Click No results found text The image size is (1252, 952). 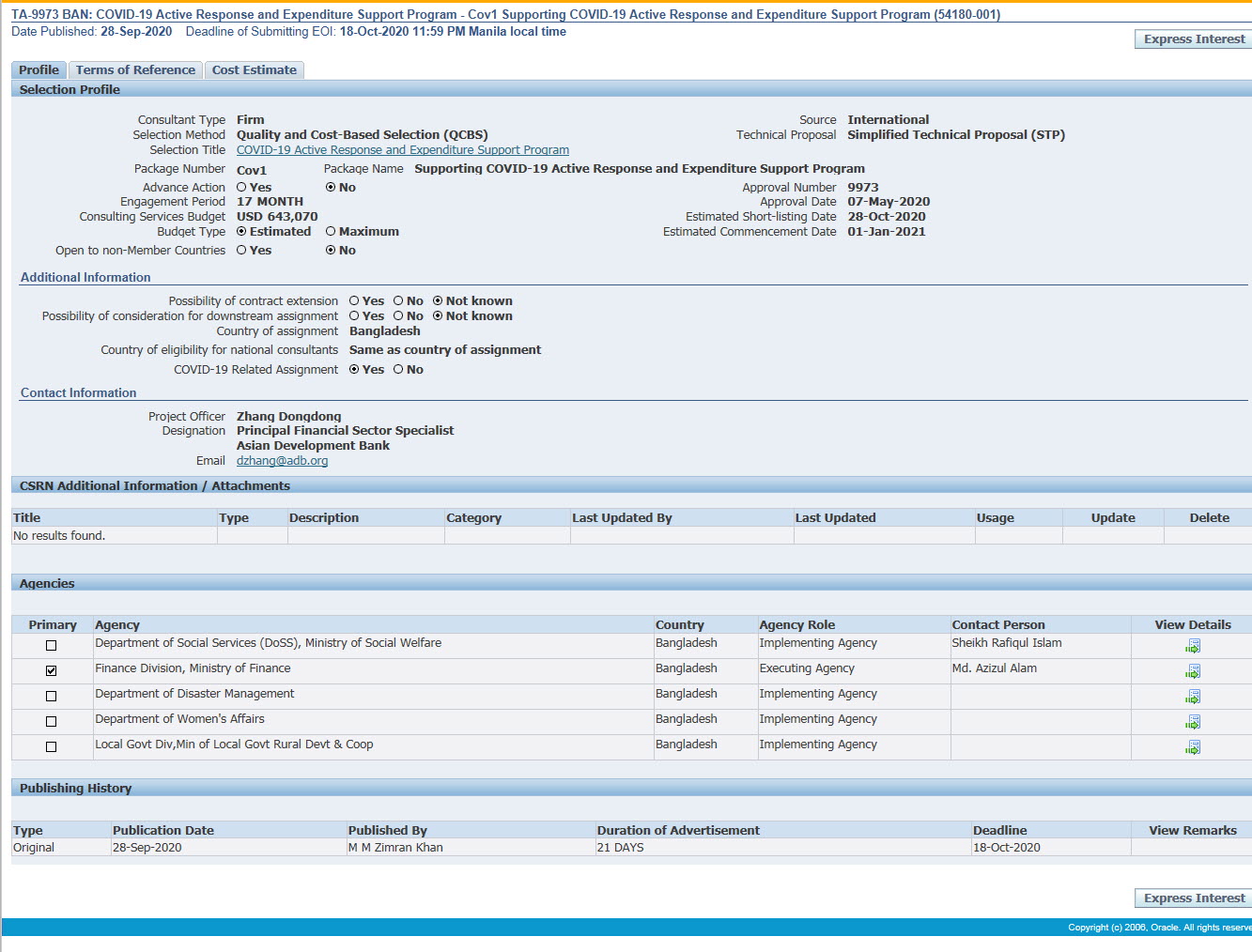click(59, 536)
